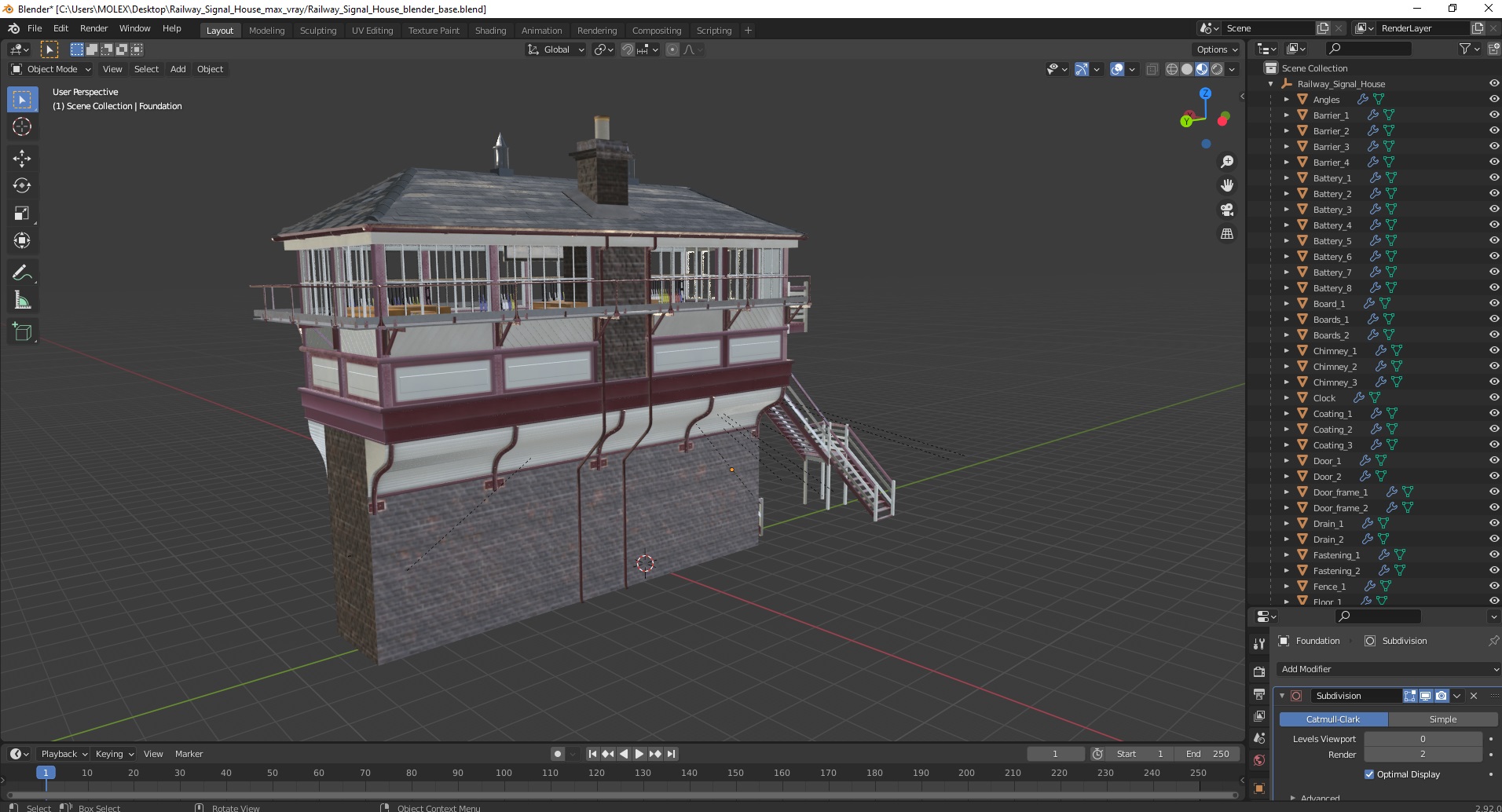Switch to the UV Editing workspace tab
The image size is (1502, 812).
(x=372, y=31)
